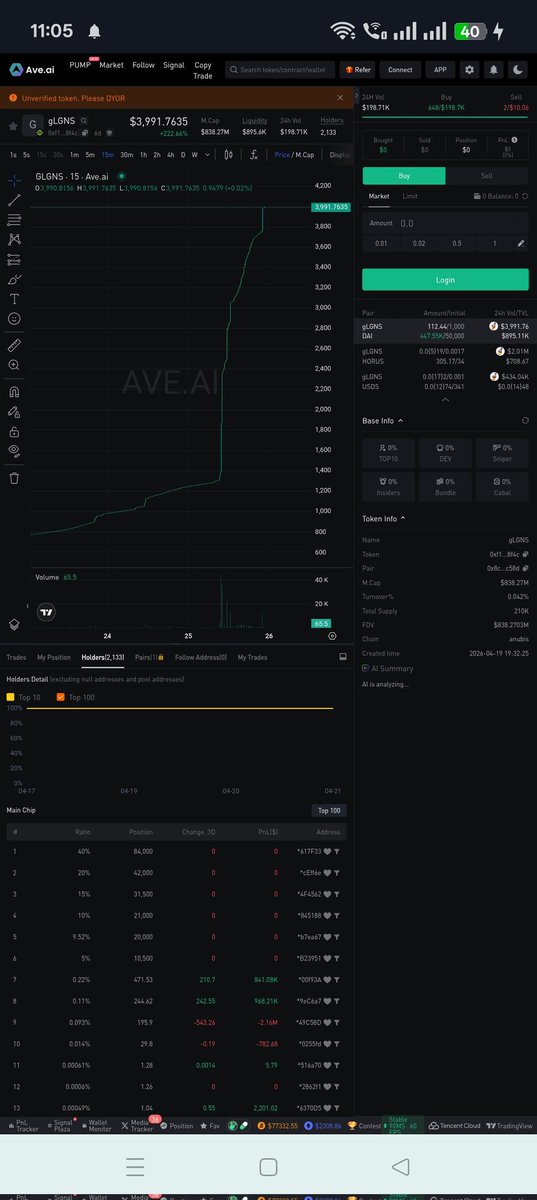Image resolution: width=537 pixels, height=1200 pixels.
Task: Close the unverified token warning
Action: [x=340, y=98]
